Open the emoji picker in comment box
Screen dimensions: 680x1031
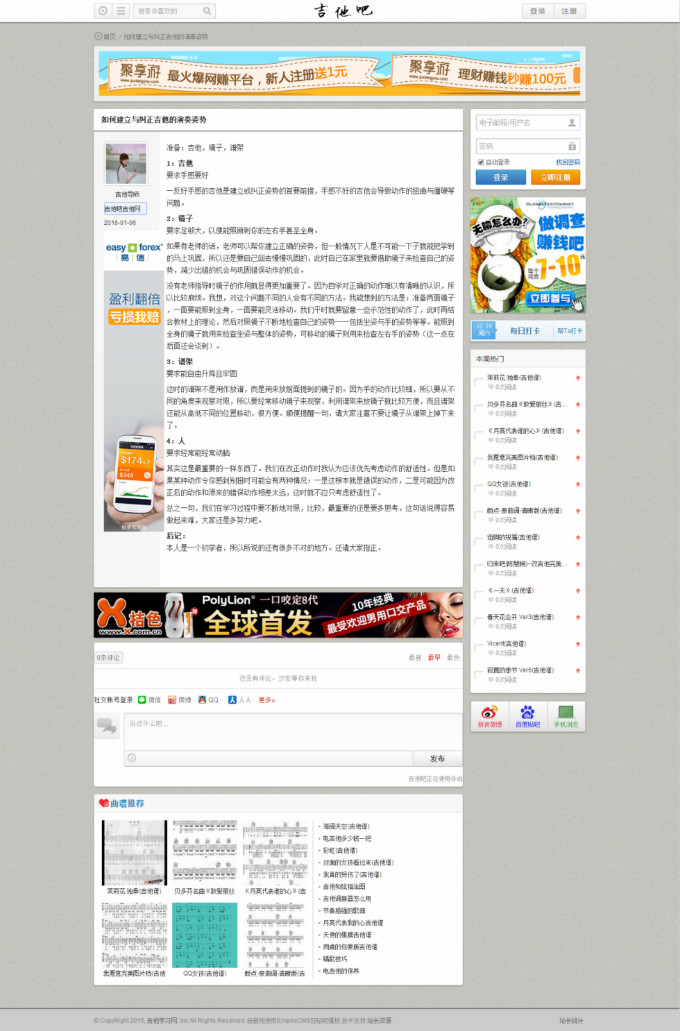tap(132, 758)
